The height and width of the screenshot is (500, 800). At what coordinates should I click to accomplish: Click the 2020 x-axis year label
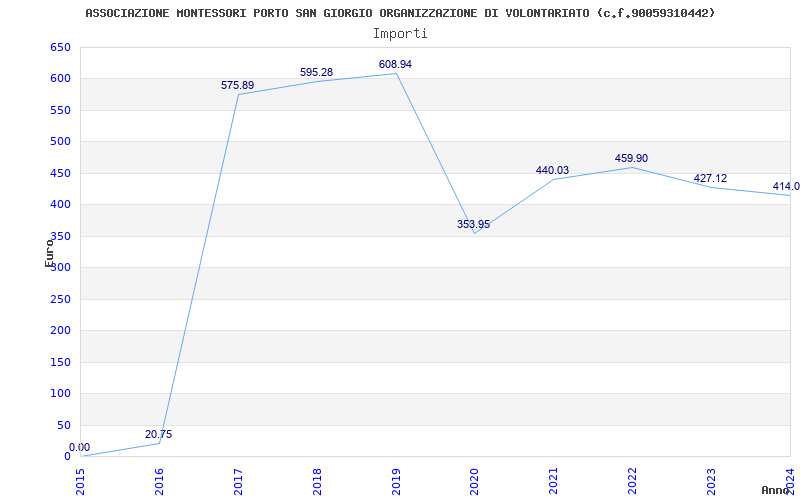pos(474,481)
